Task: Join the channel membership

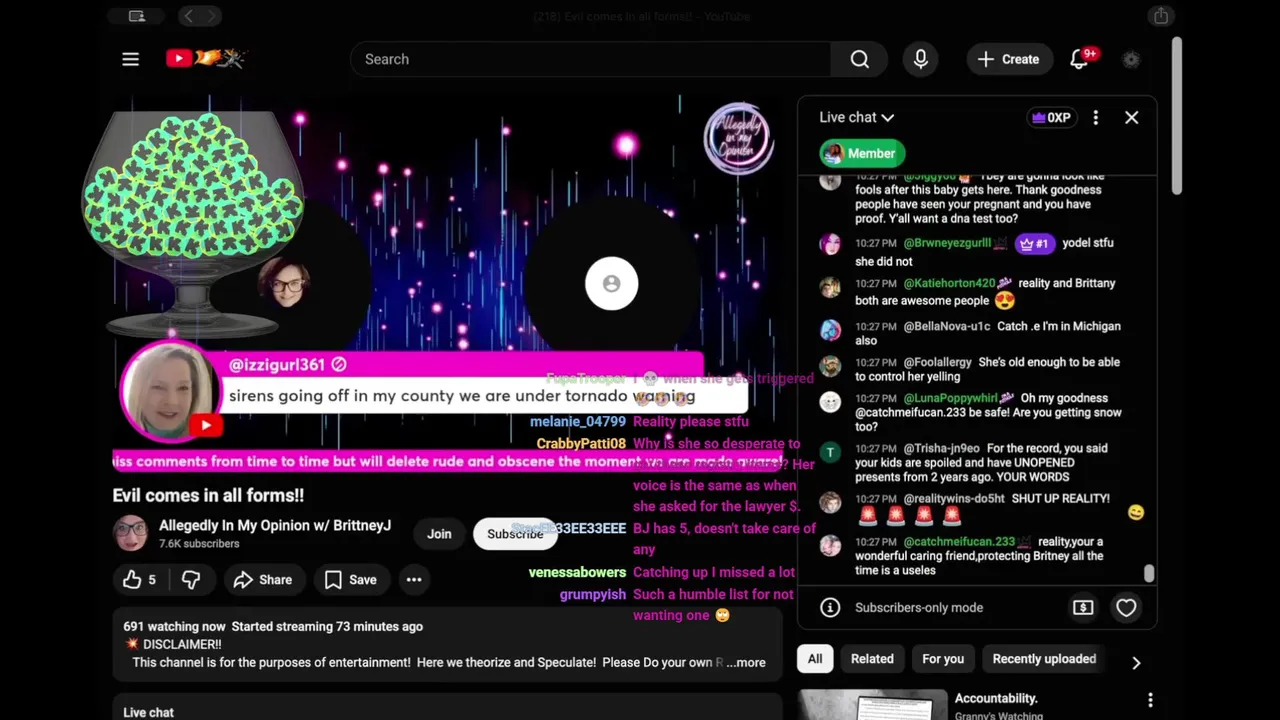Action: [439, 533]
